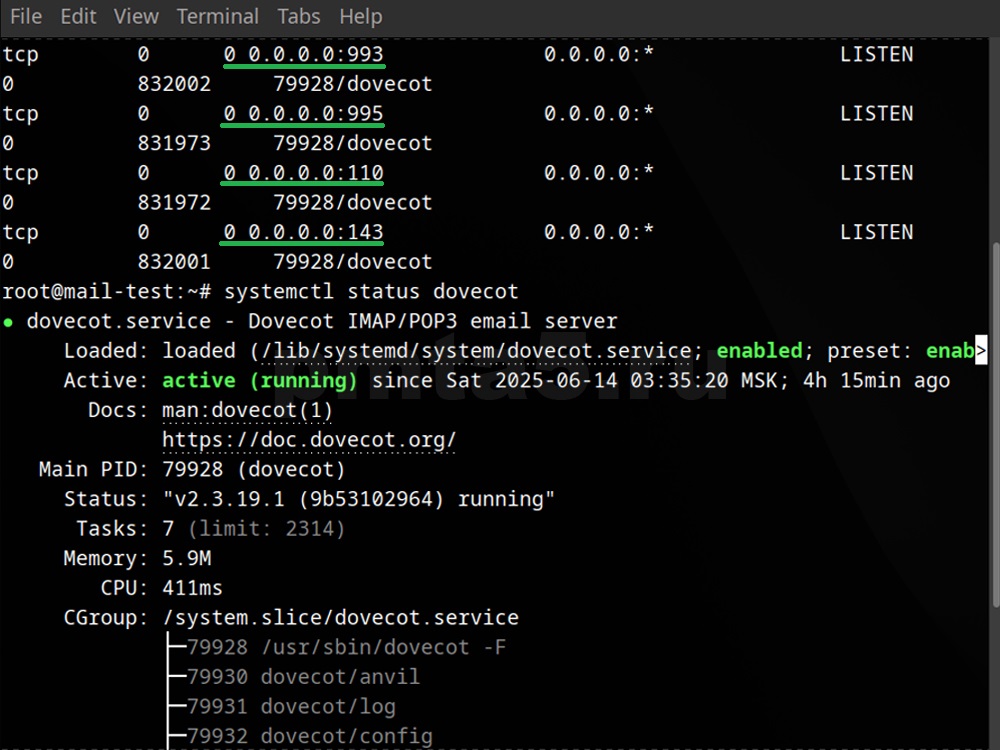
Task: Click the truncated-line '>' marker
Action: 981,351
